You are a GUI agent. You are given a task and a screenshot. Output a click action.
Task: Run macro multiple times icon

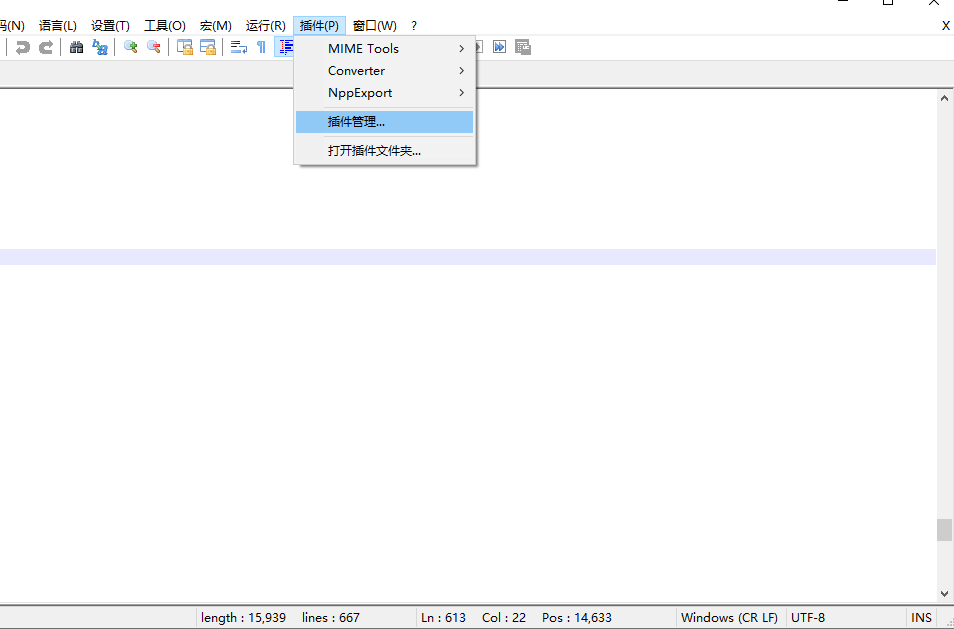tap(500, 47)
